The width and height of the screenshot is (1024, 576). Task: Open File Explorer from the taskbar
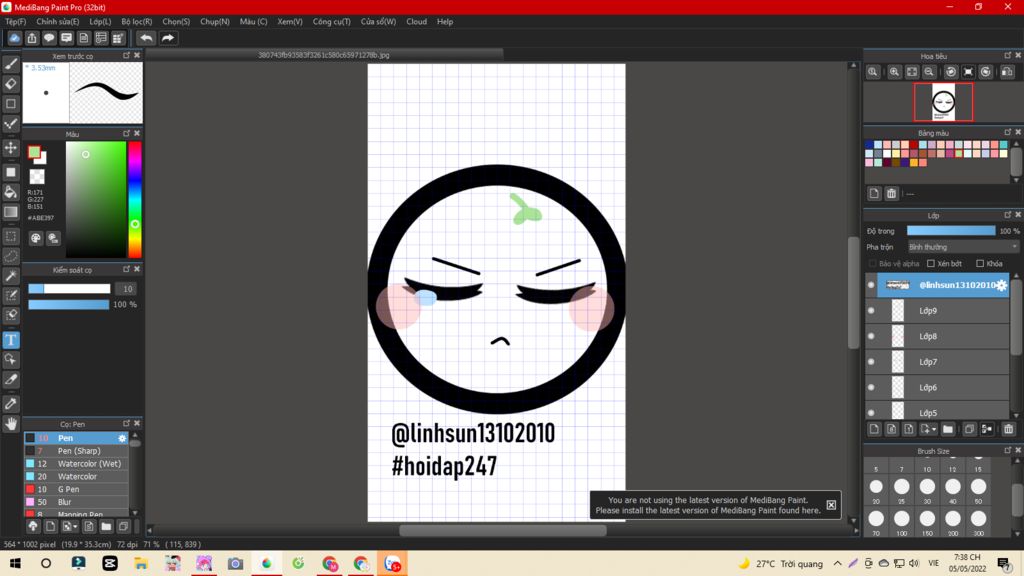coord(140,563)
